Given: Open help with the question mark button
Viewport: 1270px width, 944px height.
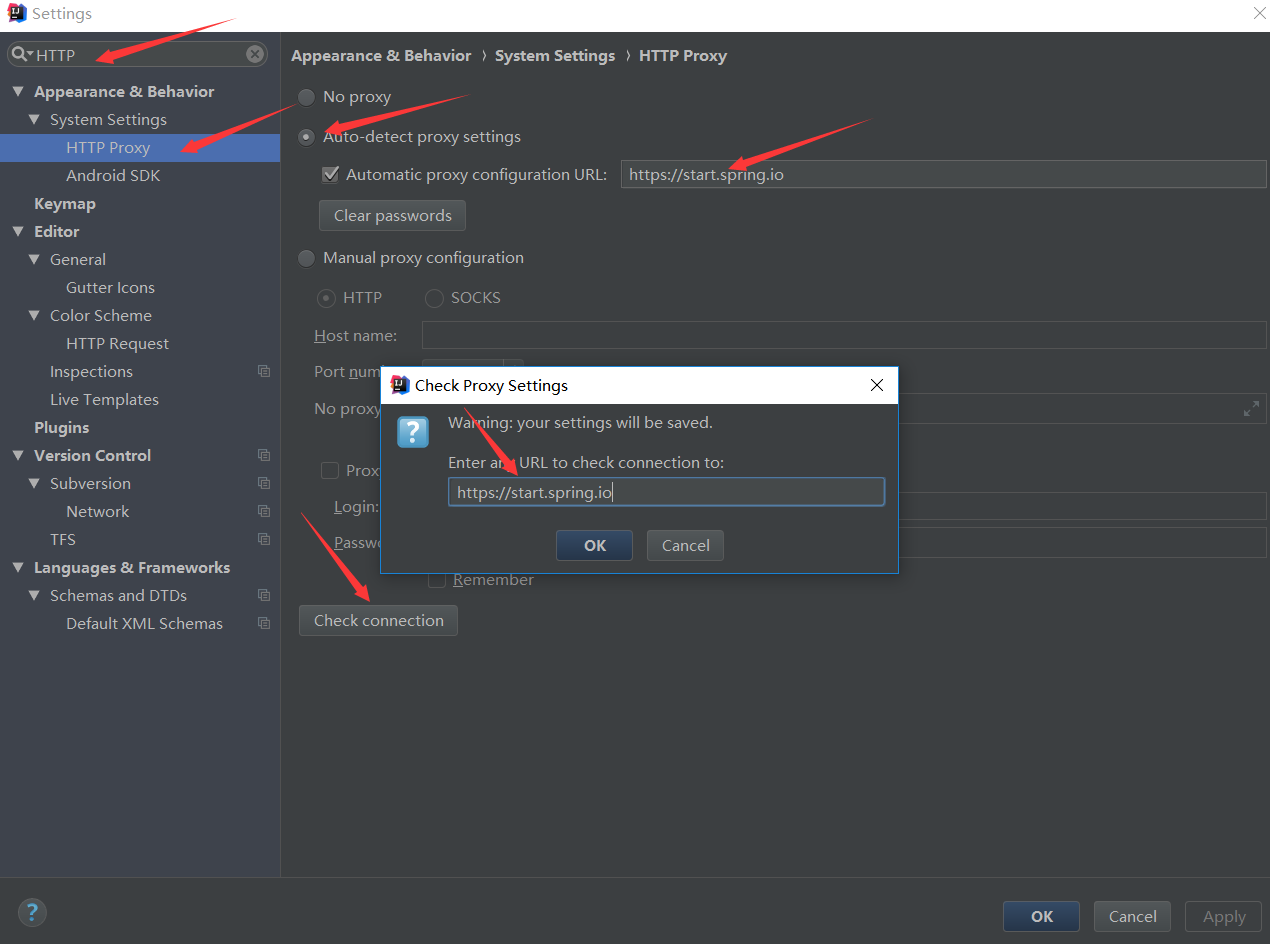Looking at the screenshot, I should 32,912.
